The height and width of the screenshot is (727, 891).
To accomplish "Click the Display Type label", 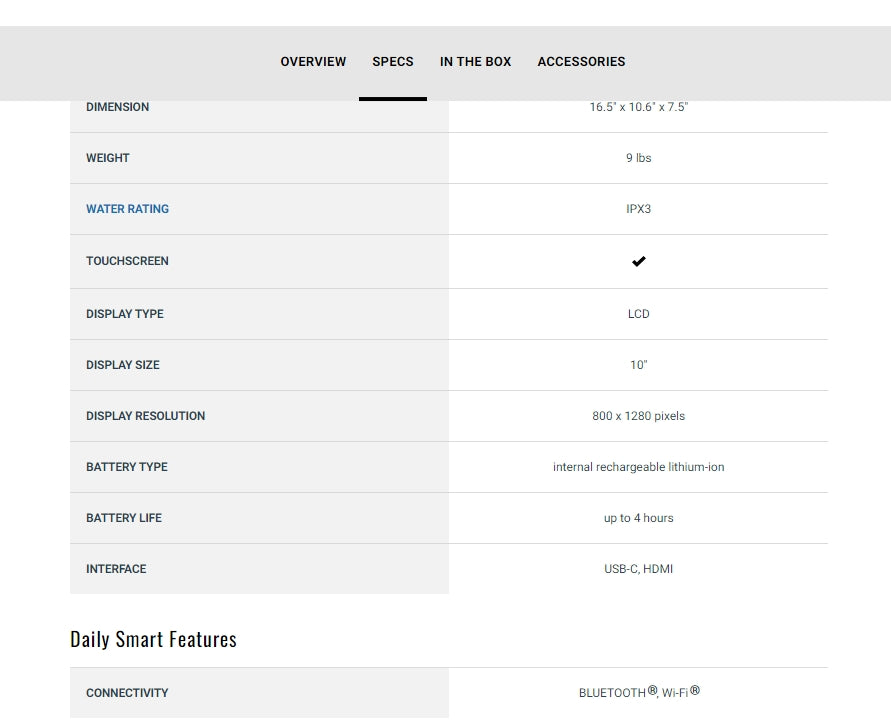I will (x=124, y=314).
